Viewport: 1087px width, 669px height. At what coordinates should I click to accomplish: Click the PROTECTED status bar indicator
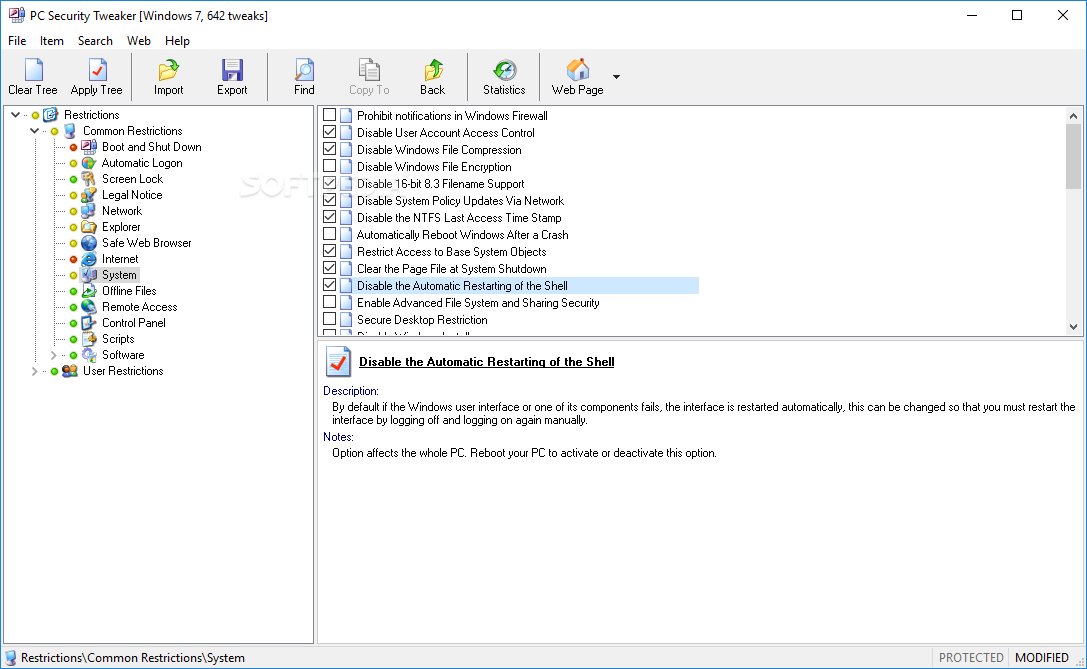(971, 658)
